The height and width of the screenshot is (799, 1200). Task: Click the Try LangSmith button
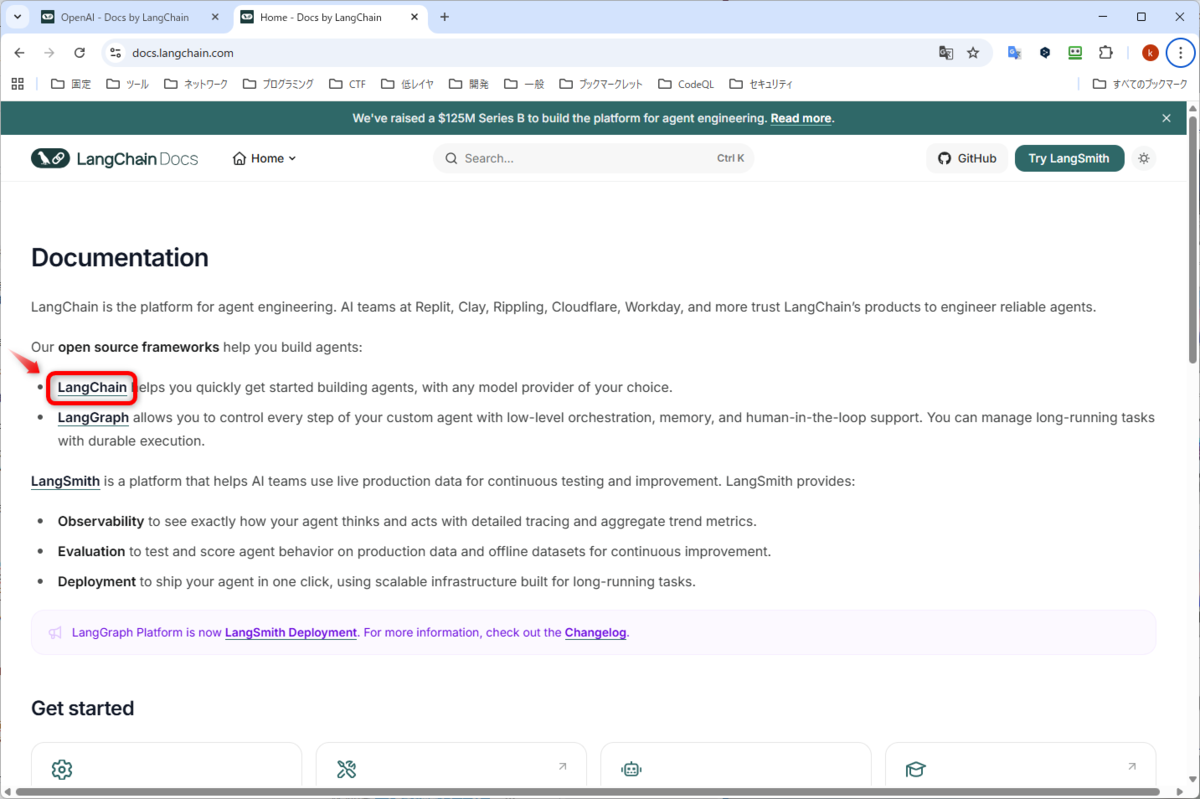1069,158
